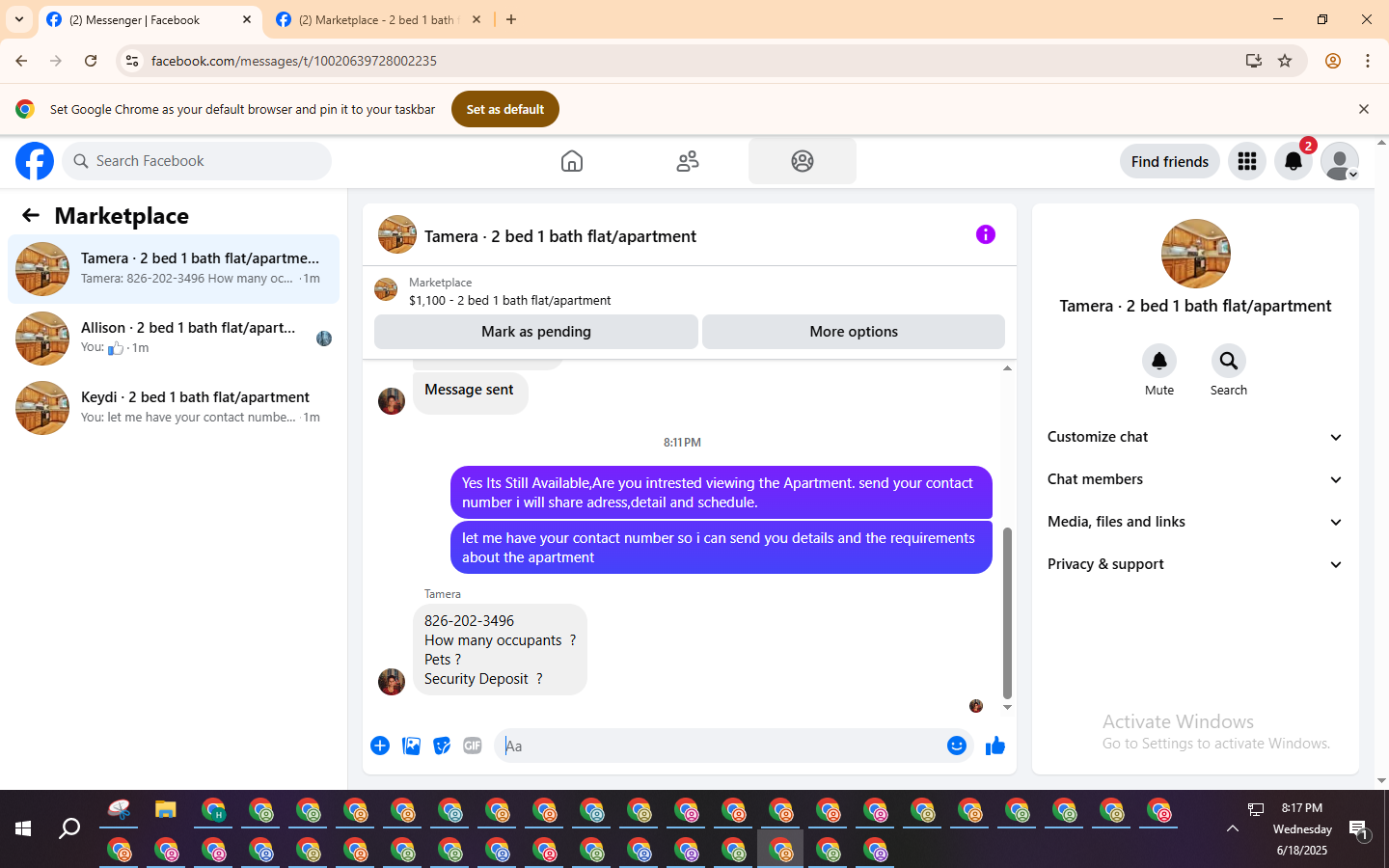Open the account profile avatar menu
The height and width of the screenshot is (868, 1389).
click(1340, 161)
